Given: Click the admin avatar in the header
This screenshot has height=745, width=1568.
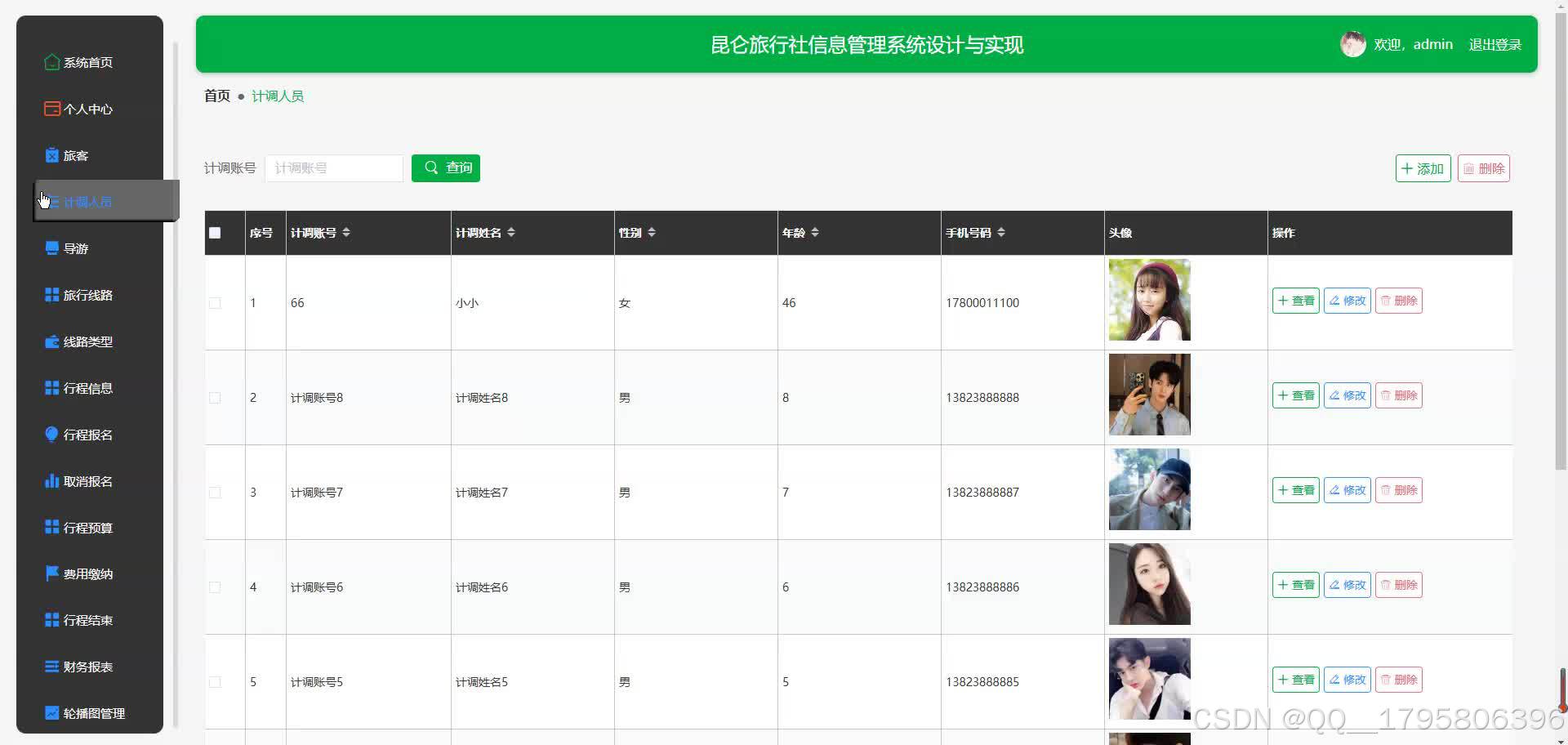Looking at the screenshot, I should tap(1353, 44).
